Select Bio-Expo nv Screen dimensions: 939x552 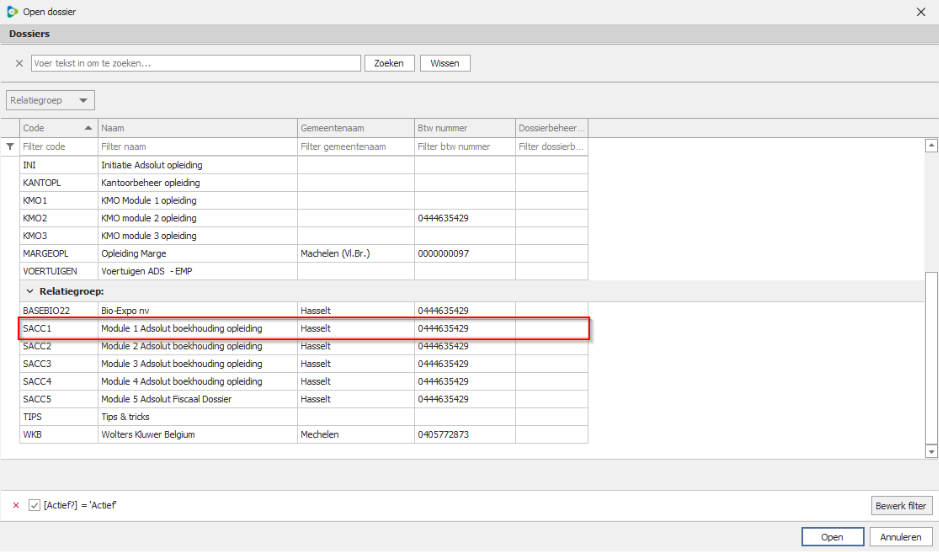coord(125,311)
